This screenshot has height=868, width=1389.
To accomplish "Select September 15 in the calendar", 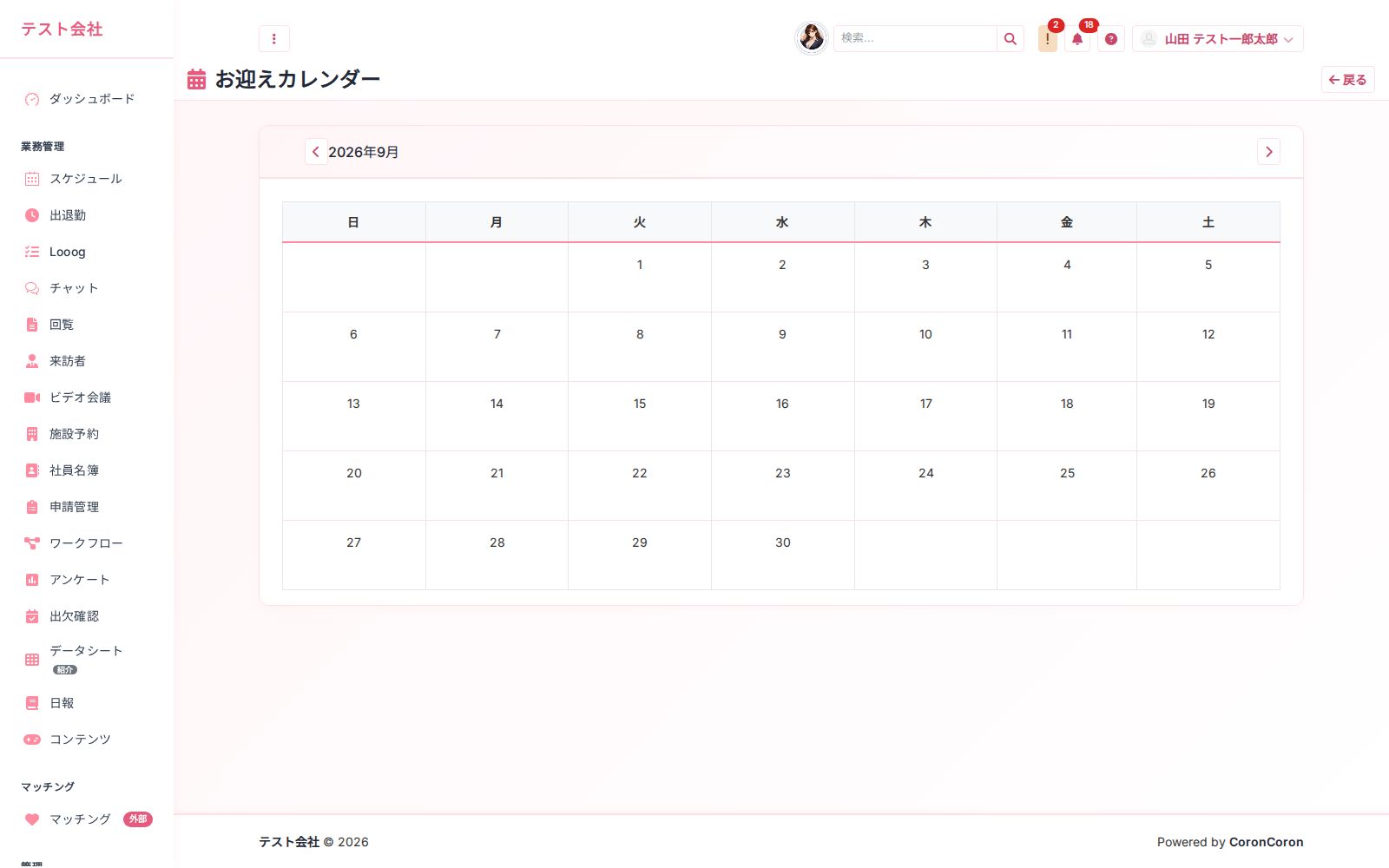I will (x=640, y=417).
